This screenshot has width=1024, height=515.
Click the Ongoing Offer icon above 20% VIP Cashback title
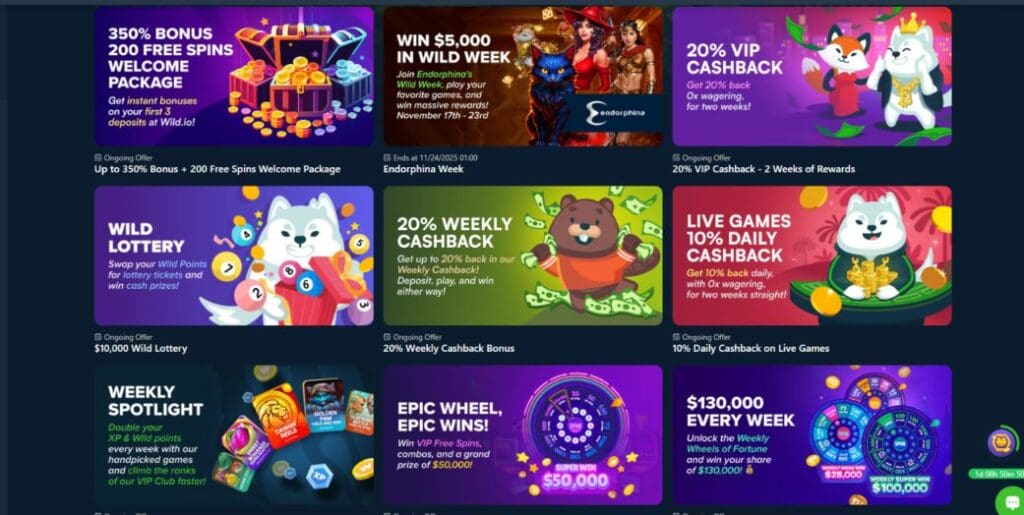(x=676, y=158)
